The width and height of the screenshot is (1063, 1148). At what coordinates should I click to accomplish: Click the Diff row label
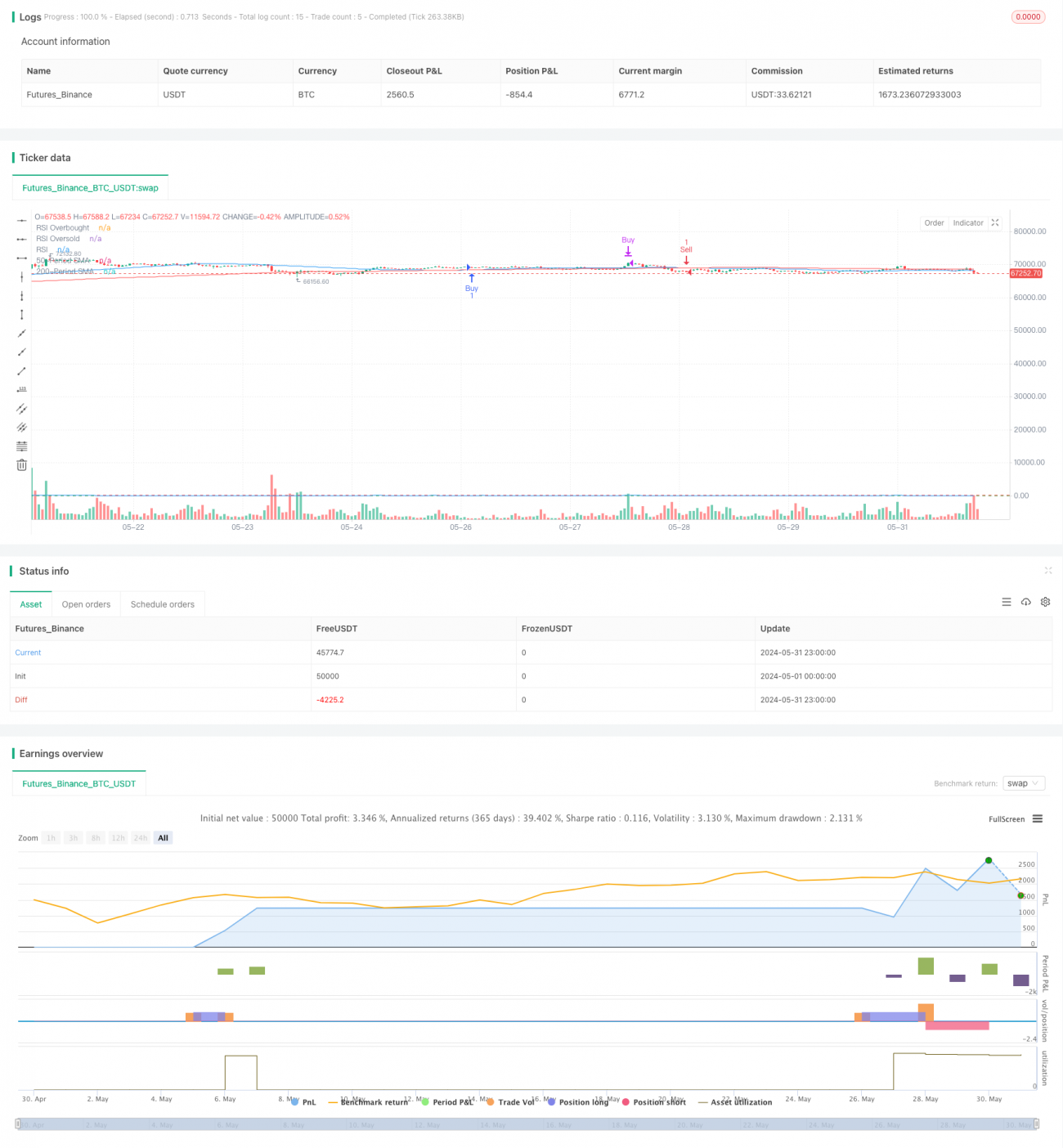(x=21, y=700)
